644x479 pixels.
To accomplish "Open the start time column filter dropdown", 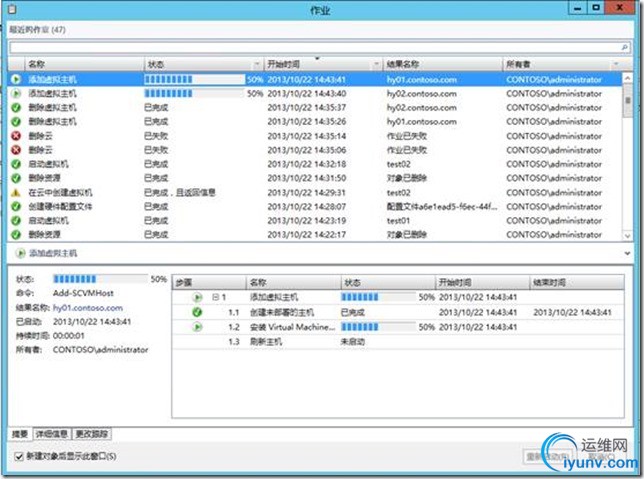I will coord(376,64).
